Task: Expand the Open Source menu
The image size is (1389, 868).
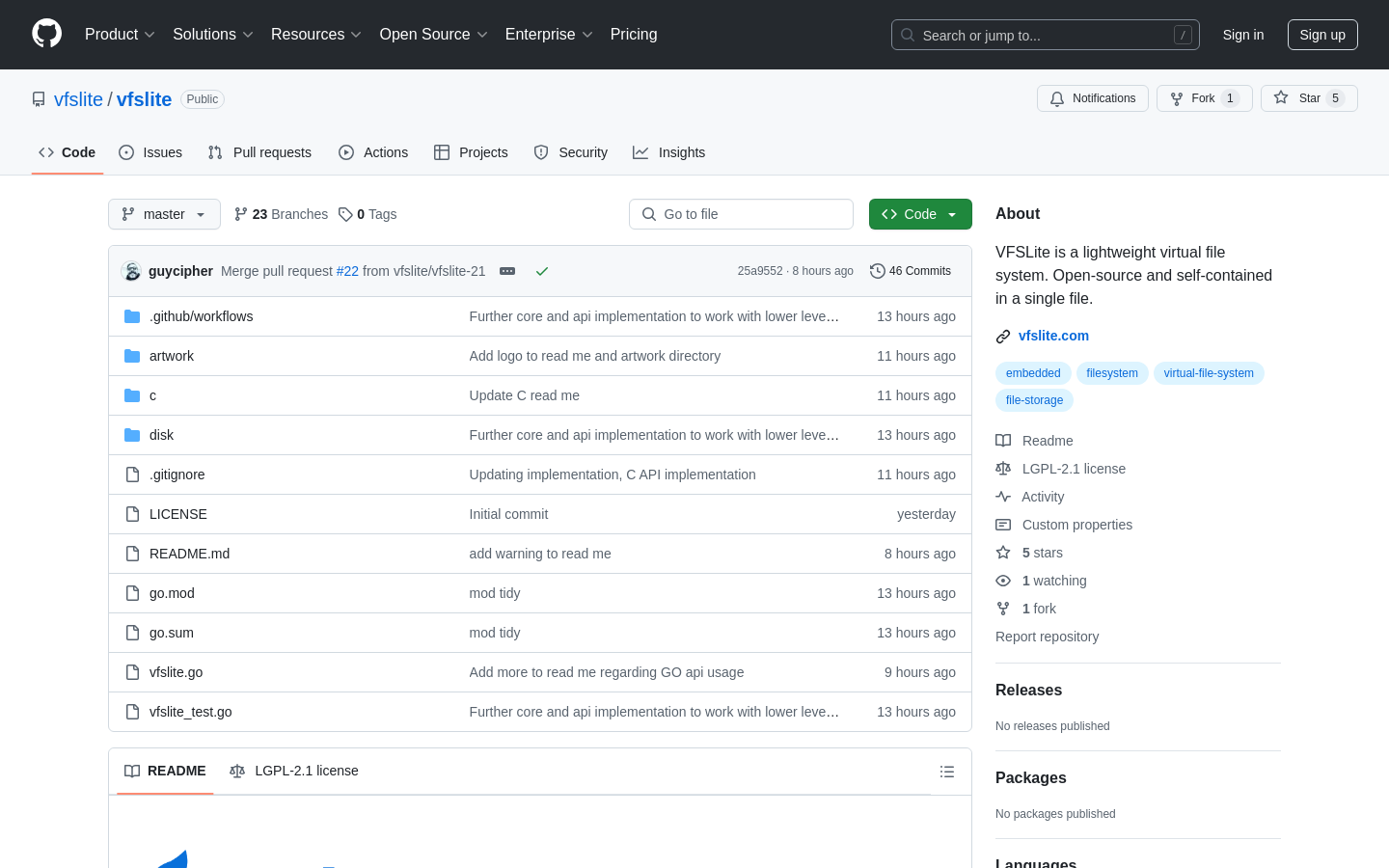Action: (434, 35)
